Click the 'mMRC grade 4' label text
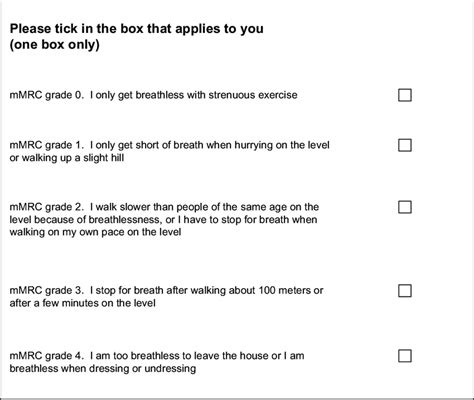The height and width of the screenshot is (400, 474). coord(47,356)
